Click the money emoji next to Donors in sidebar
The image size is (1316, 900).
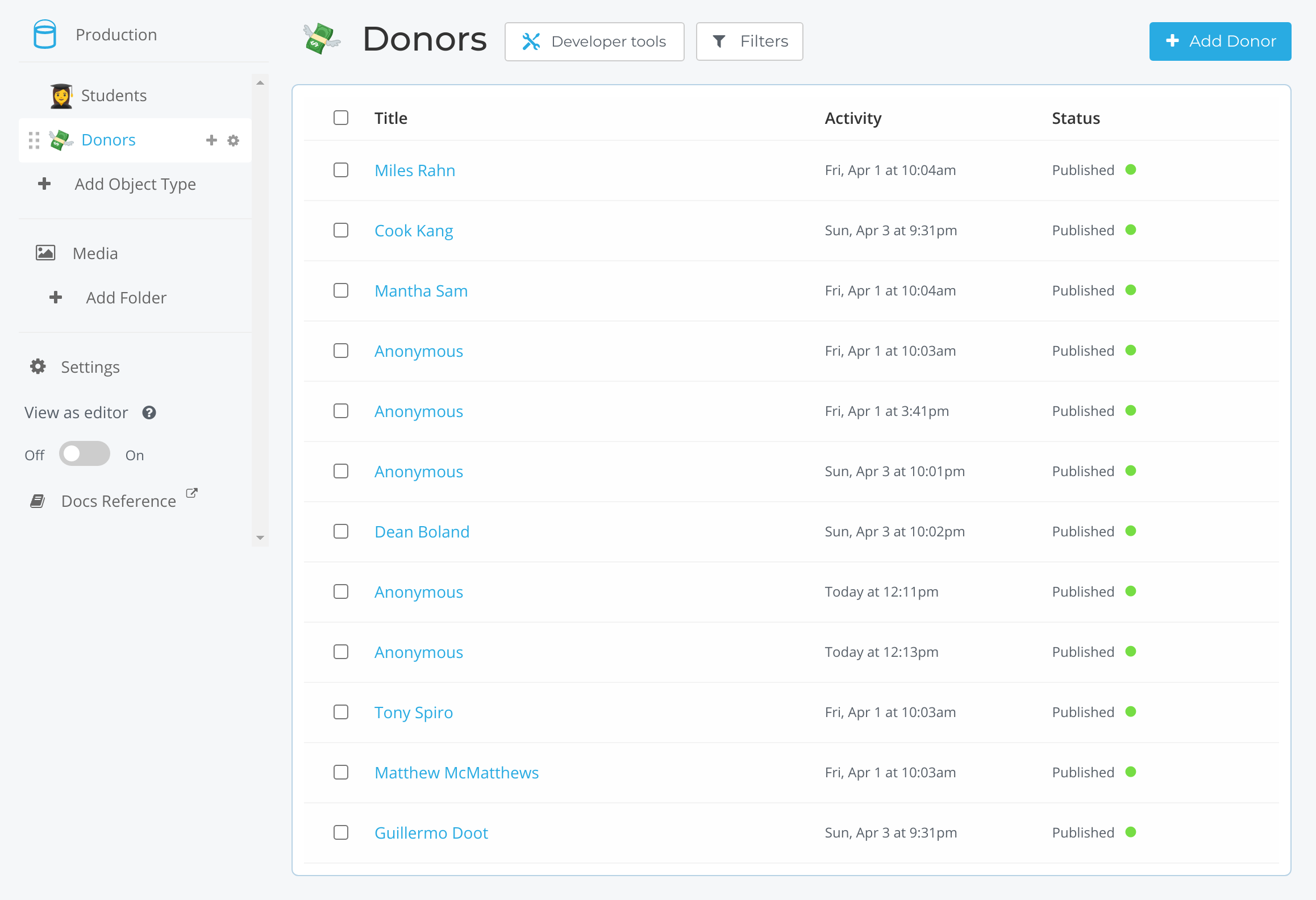coord(61,140)
